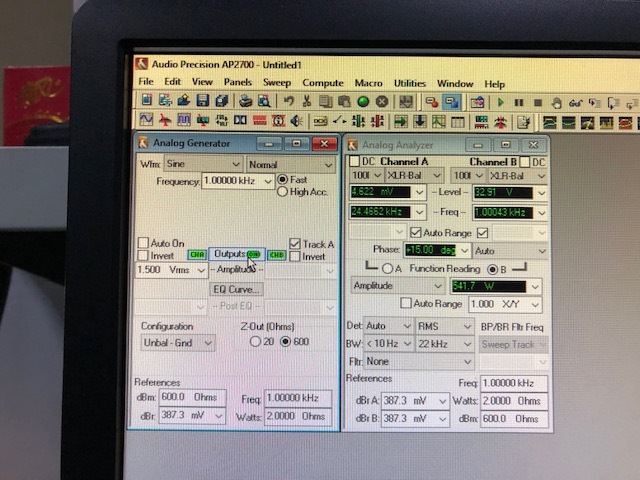Screen dimensions: 640x480
Task: Click the document with pencil icon
Action: coord(524,122)
